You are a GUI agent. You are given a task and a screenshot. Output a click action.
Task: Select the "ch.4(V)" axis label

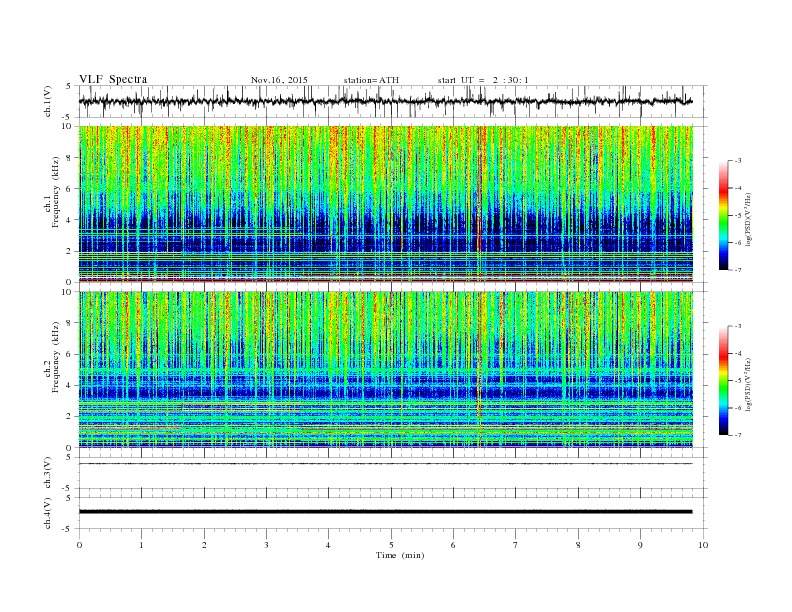point(48,513)
